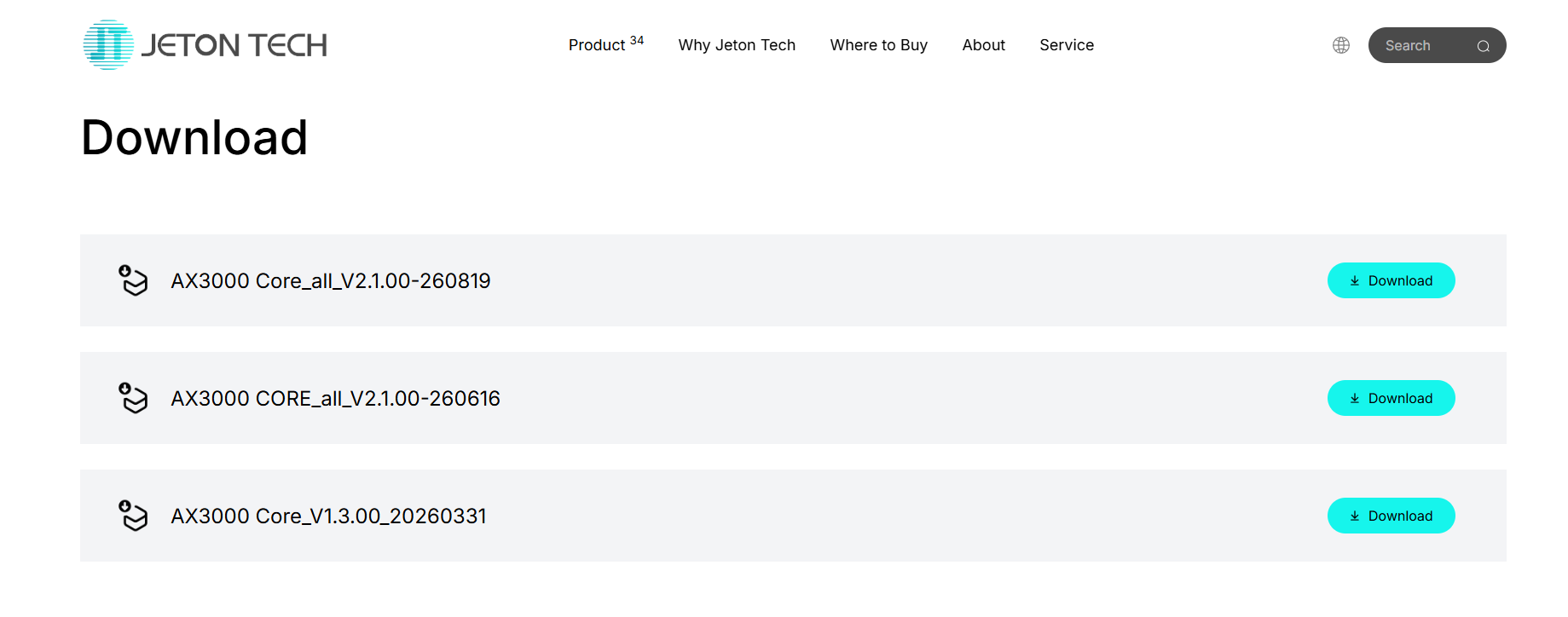Screen dimensions: 1568x617
Task: Download AX3000 Core_all_V2.1.00-260819 firmware
Action: click(1392, 280)
